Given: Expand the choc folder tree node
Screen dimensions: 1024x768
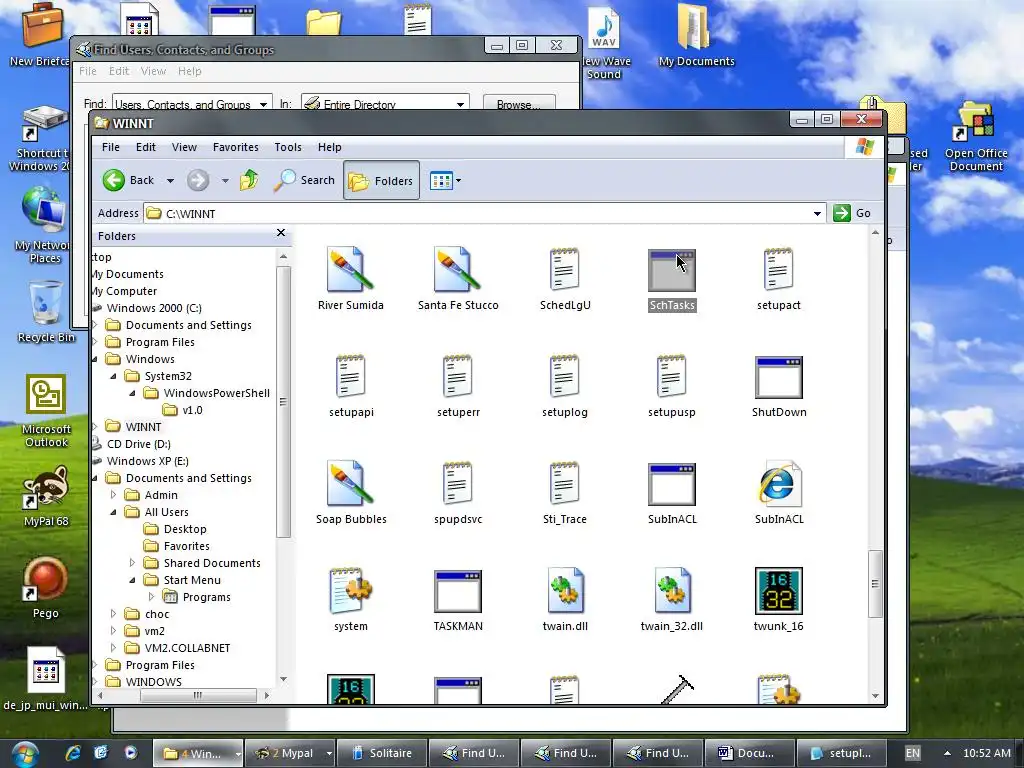Looking at the screenshot, I should point(114,614).
